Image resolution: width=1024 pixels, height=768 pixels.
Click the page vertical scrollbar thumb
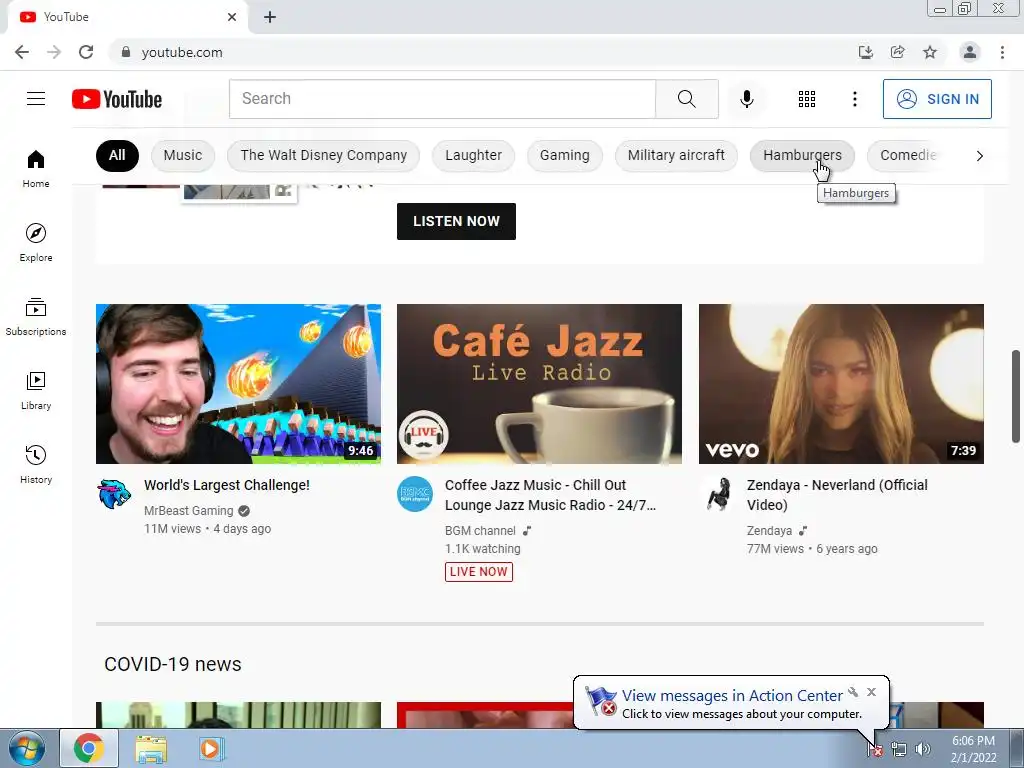(1016, 396)
